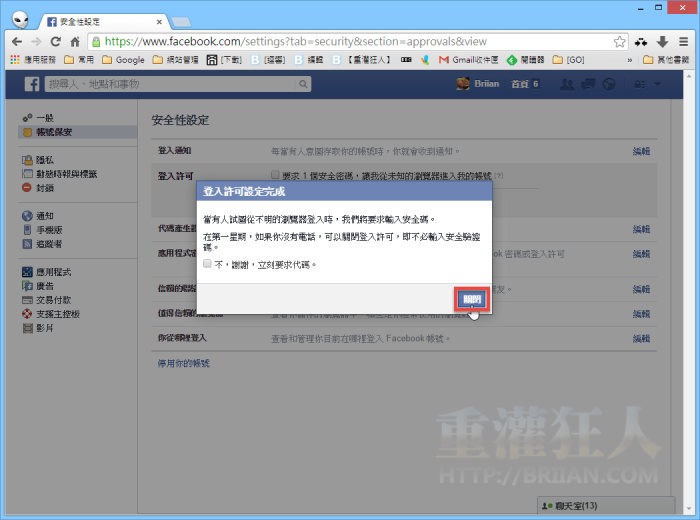Select 通知 globe item in the sidebar
Viewport: 700px width, 520px height.
(44, 215)
